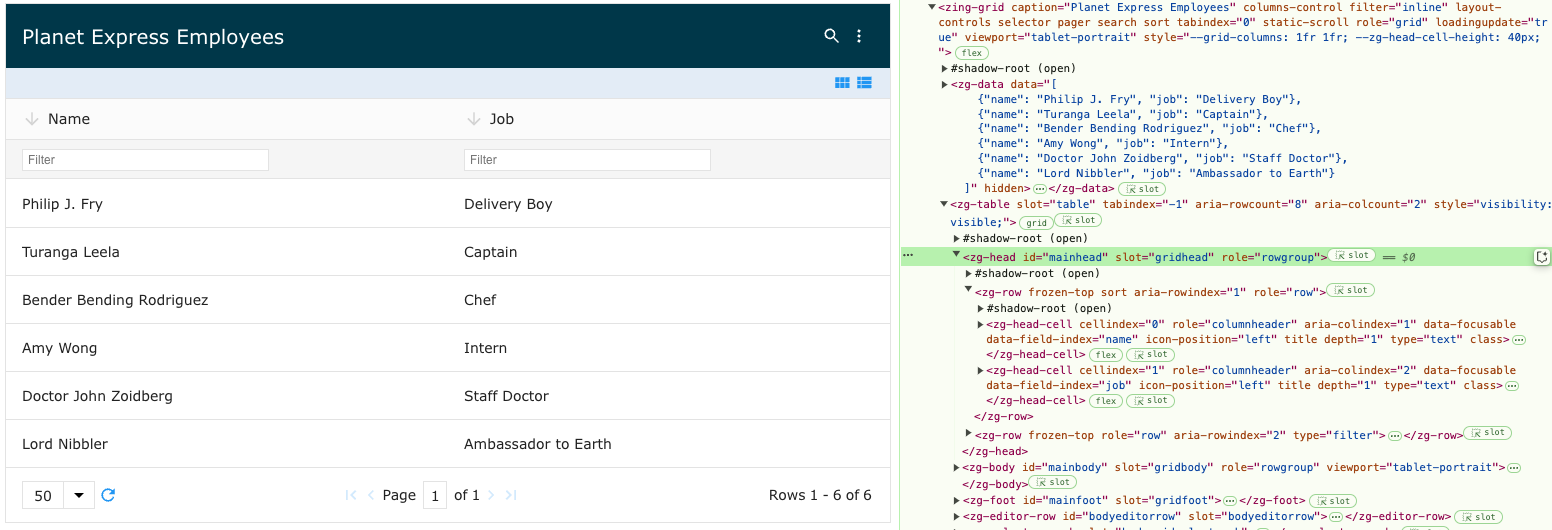Sort the Job column with arrow icon
Screen dimensions: 1552x530
(x=473, y=119)
